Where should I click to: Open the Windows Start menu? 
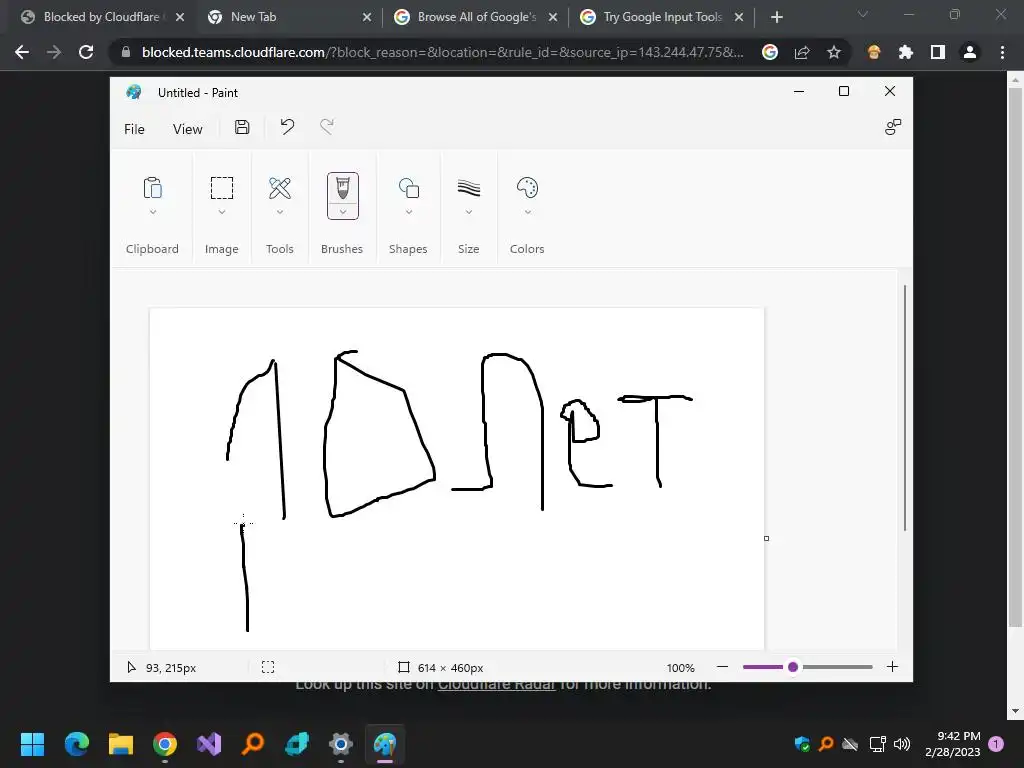click(x=32, y=744)
